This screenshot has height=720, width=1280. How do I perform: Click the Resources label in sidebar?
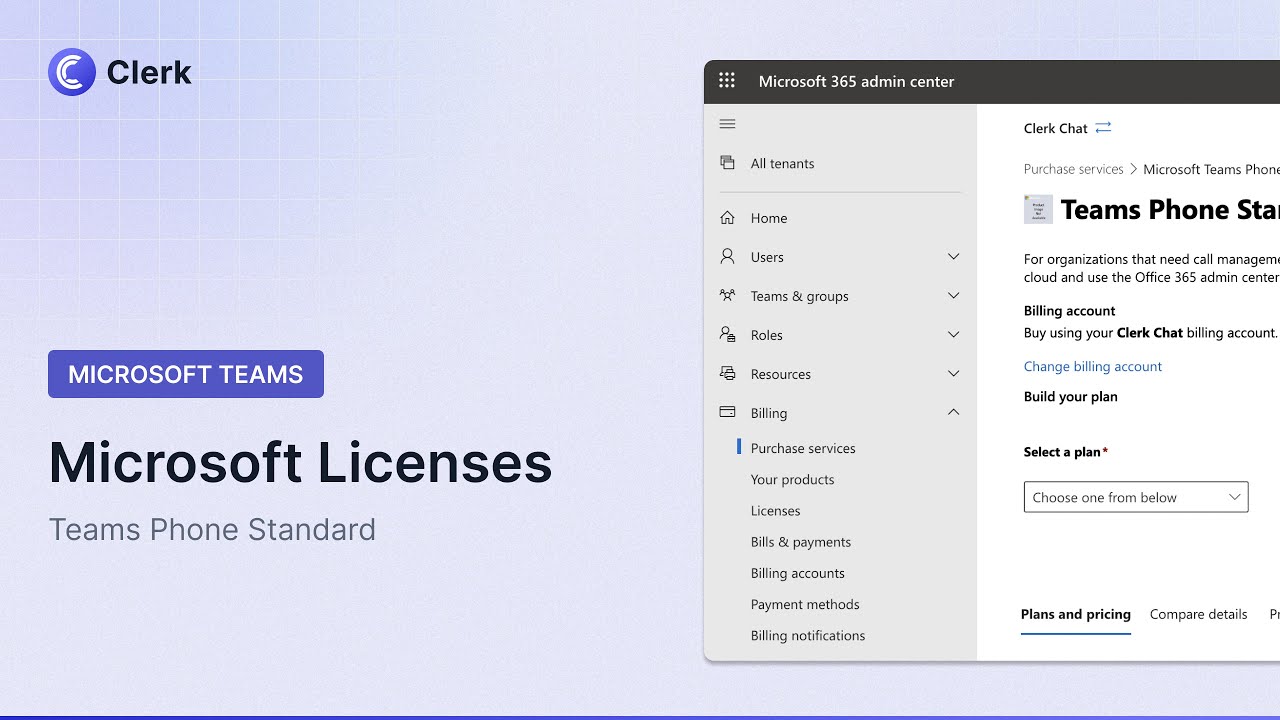[x=780, y=374]
